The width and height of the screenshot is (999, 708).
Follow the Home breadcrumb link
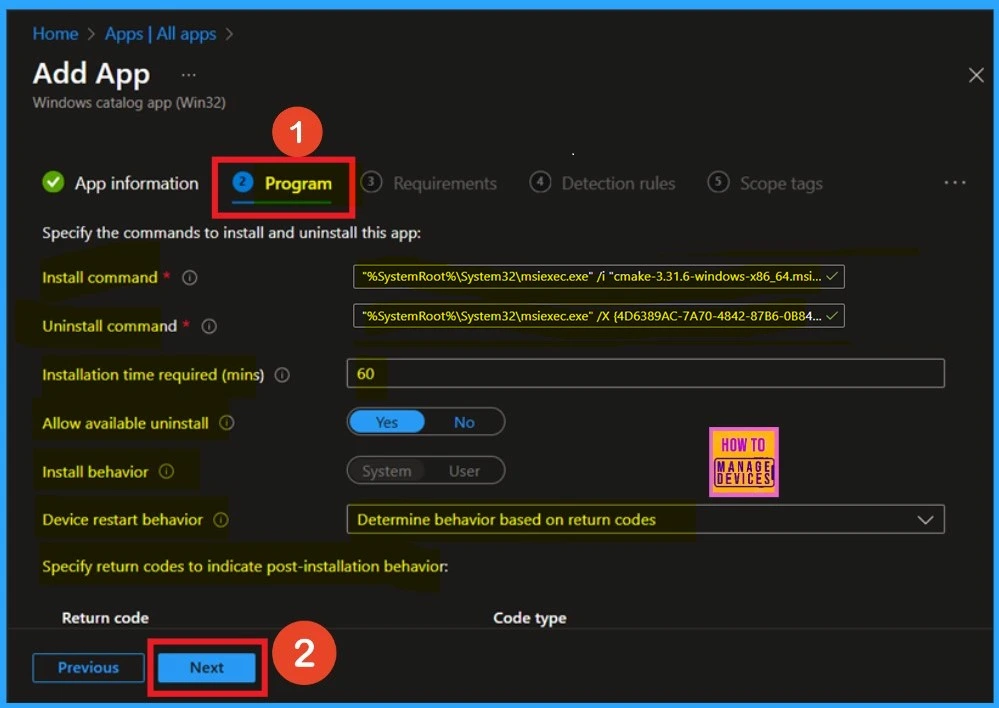point(55,34)
